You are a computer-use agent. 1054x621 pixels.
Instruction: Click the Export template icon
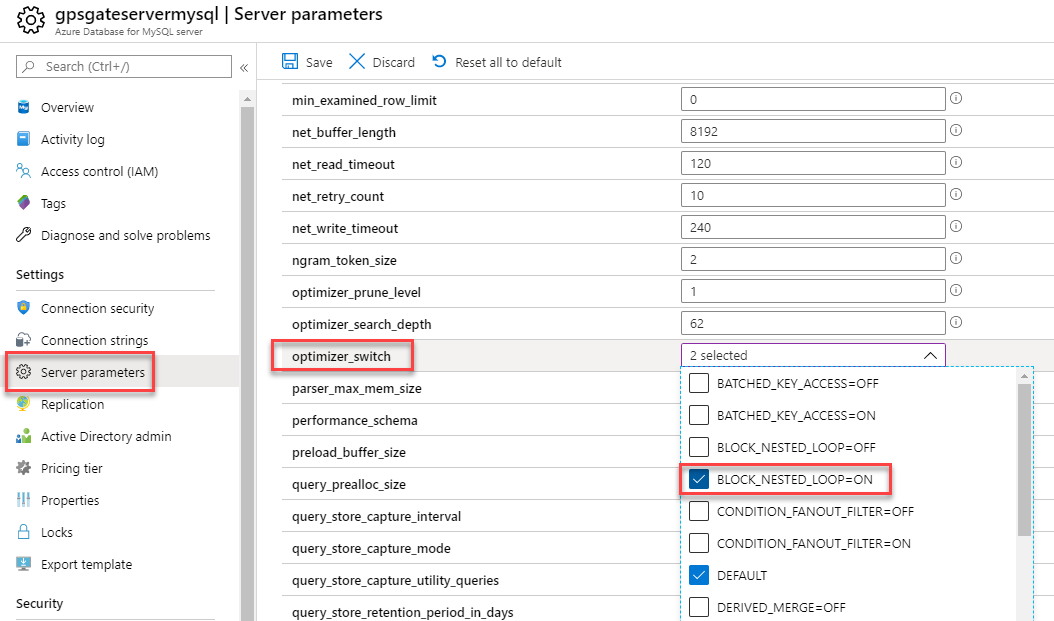(x=24, y=563)
